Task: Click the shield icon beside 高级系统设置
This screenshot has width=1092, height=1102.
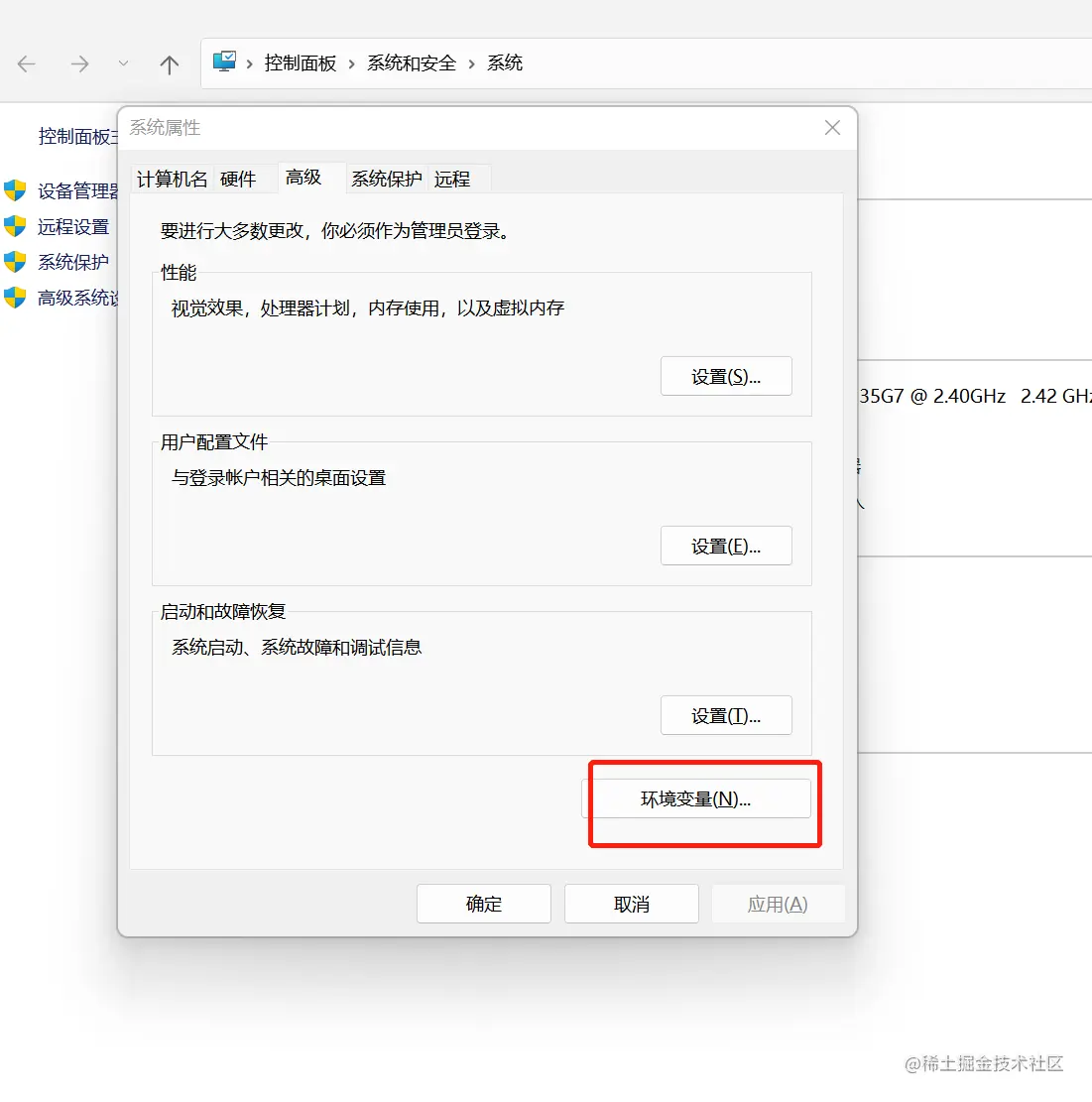Action: (x=16, y=298)
